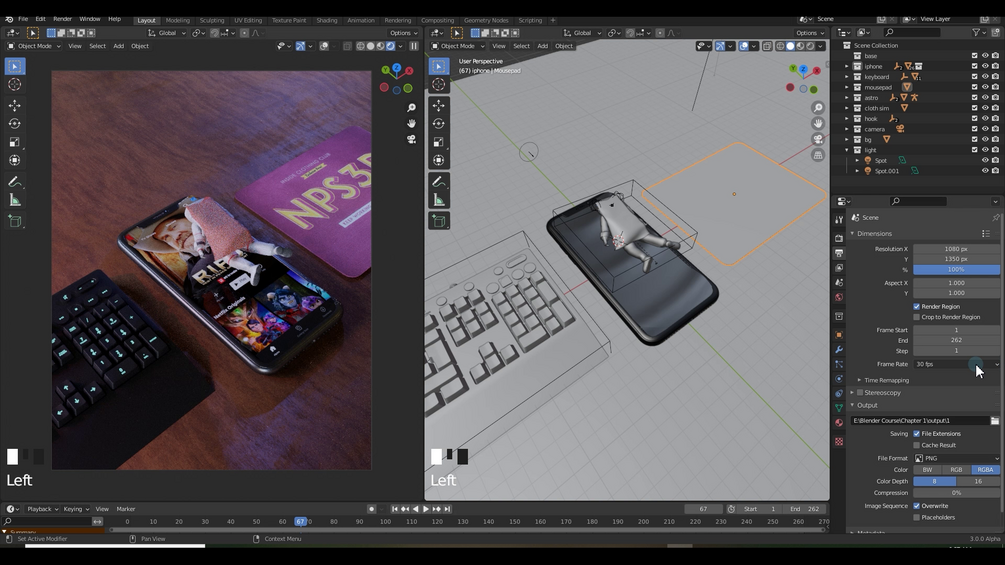Hide the keyboard collection in outliner

985,77
